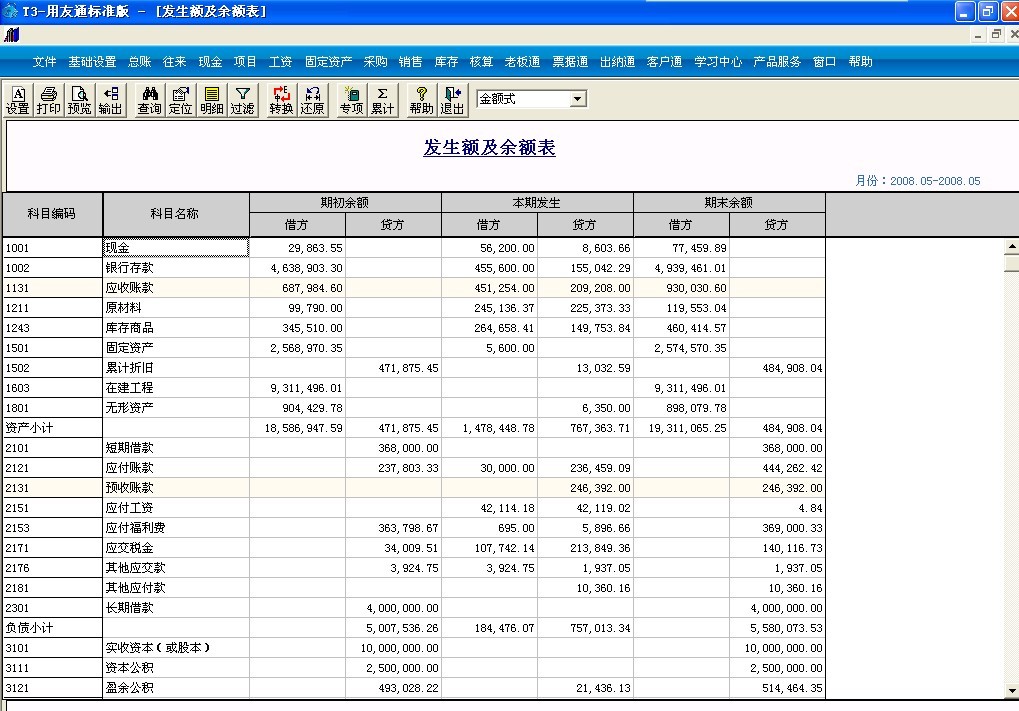Select account code 1501 cell
The height and width of the screenshot is (711, 1019).
tap(52, 348)
